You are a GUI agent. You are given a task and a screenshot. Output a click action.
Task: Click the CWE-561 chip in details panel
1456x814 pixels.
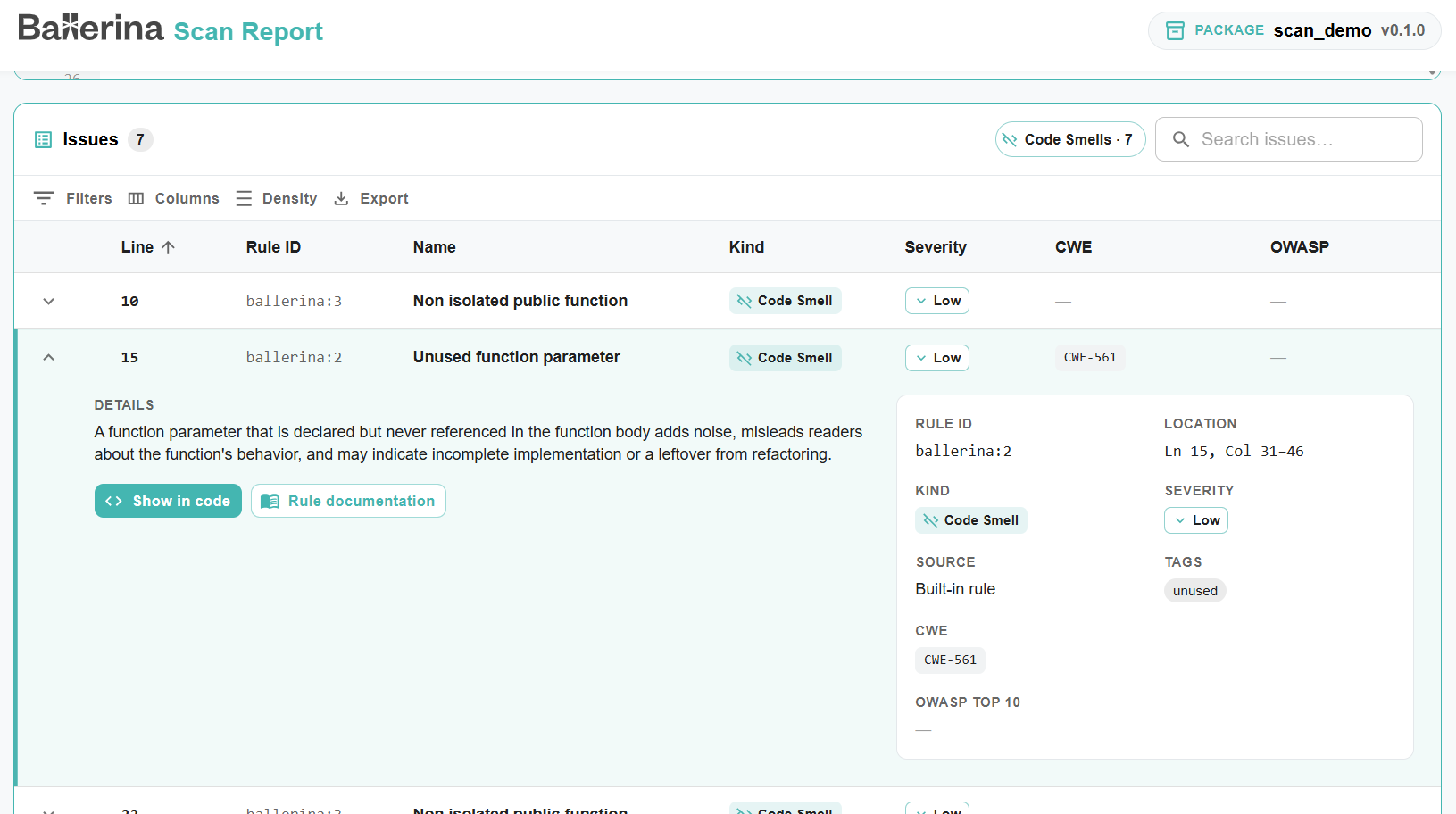point(951,660)
